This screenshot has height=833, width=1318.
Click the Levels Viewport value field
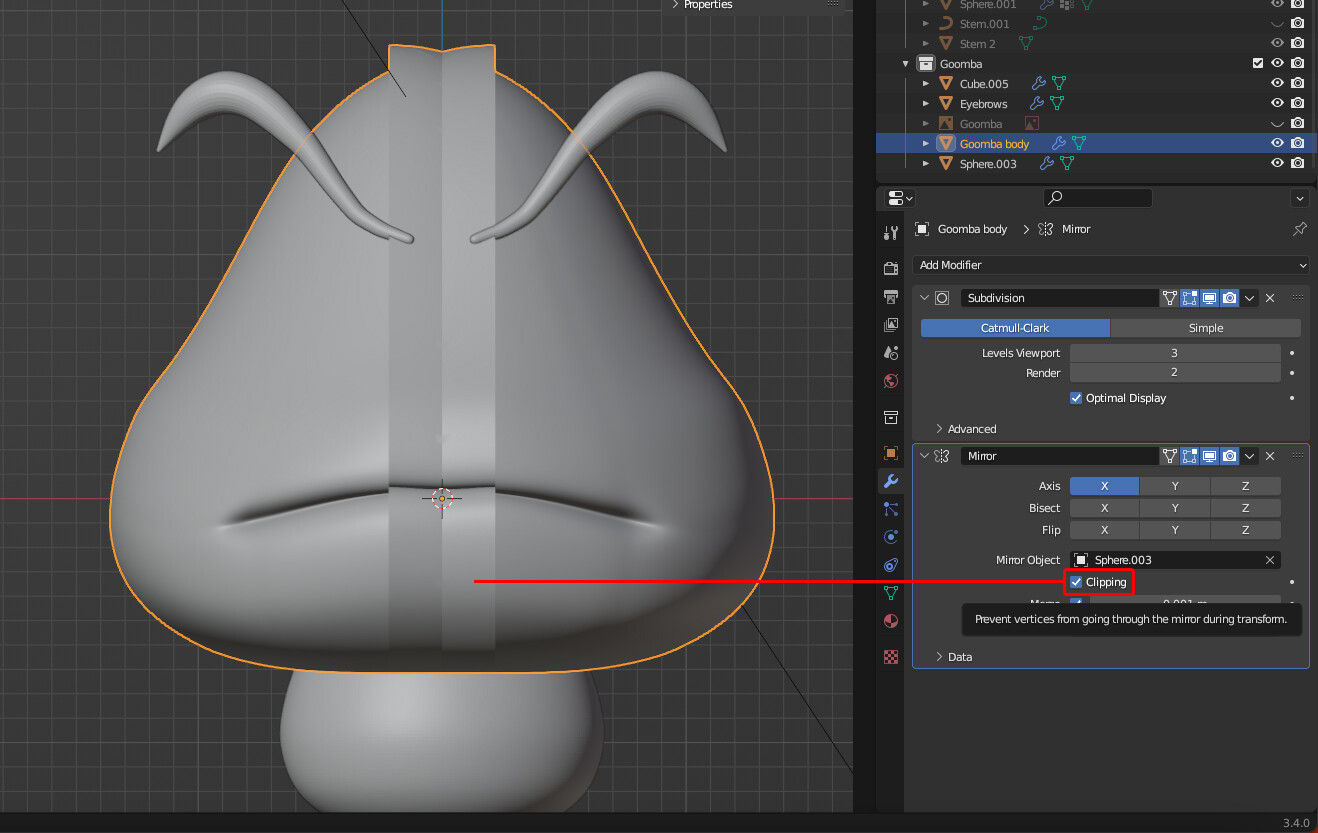(x=1175, y=352)
